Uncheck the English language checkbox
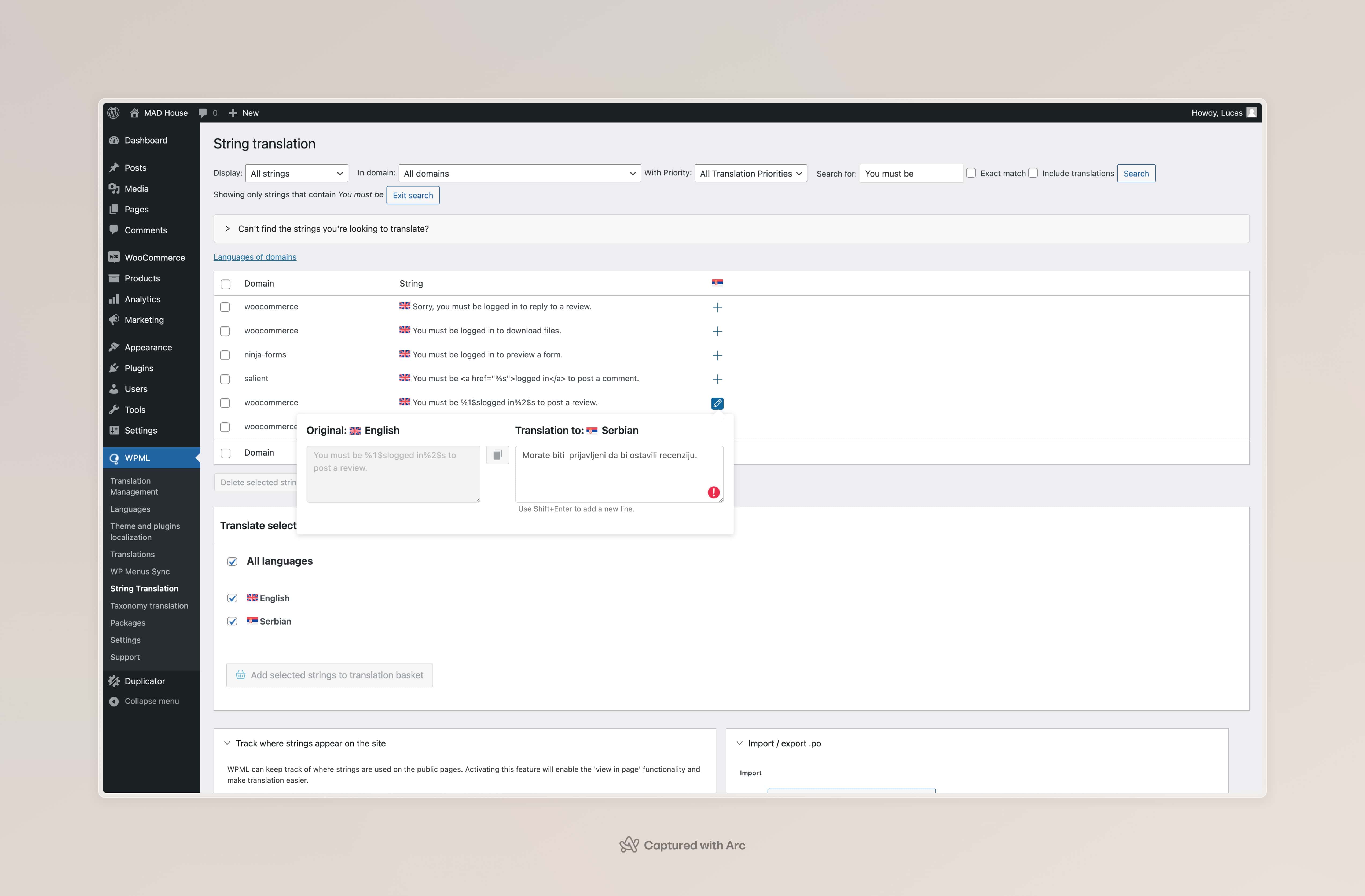The height and width of the screenshot is (896, 1365). (x=232, y=598)
